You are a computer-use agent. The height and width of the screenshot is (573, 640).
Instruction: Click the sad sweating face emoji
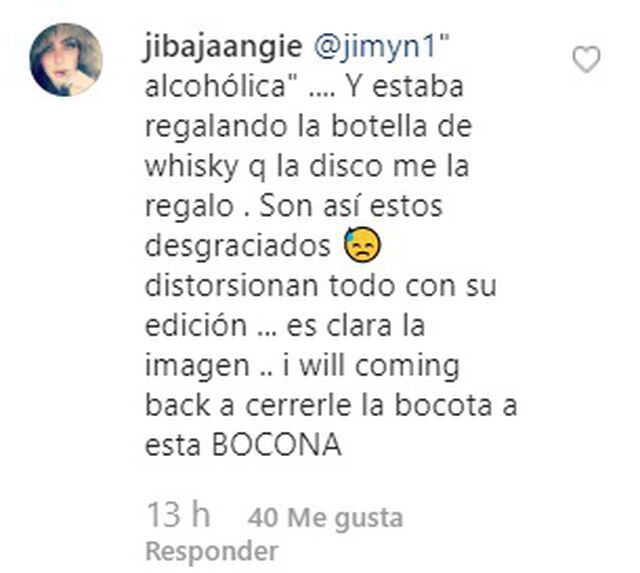[362, 244]
